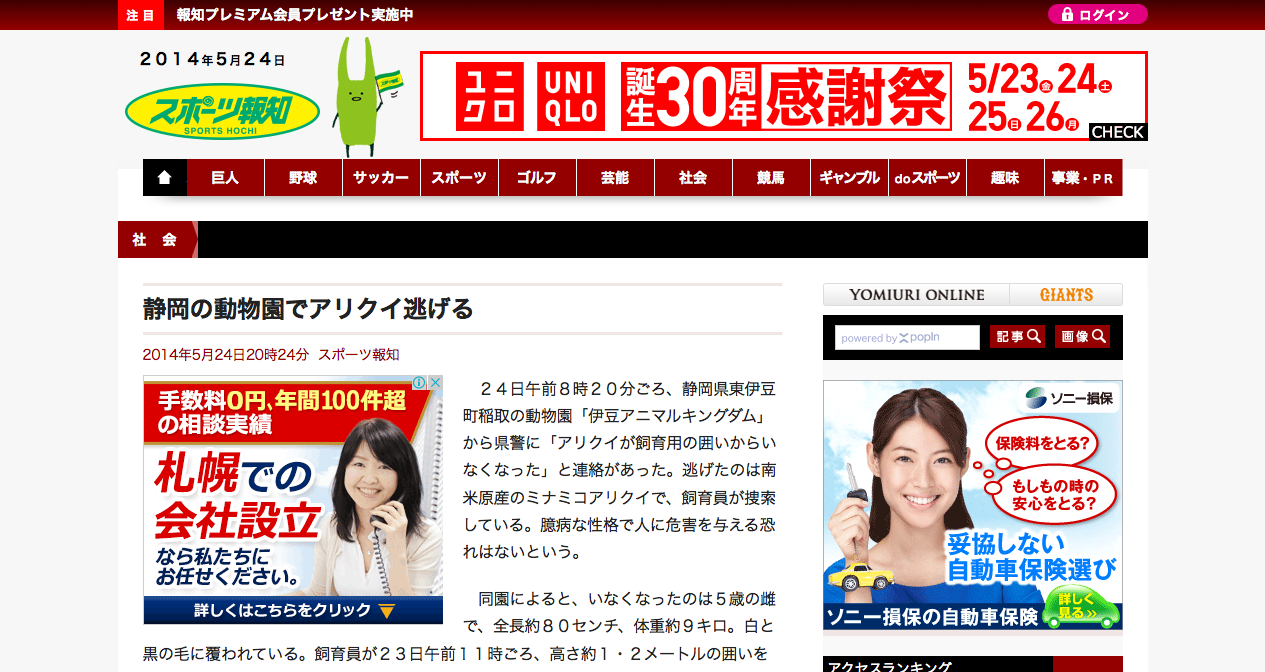Click the GIANTS link
Image resolution: width=1265 pixels, height=672 pixels.
[1066, 295]
